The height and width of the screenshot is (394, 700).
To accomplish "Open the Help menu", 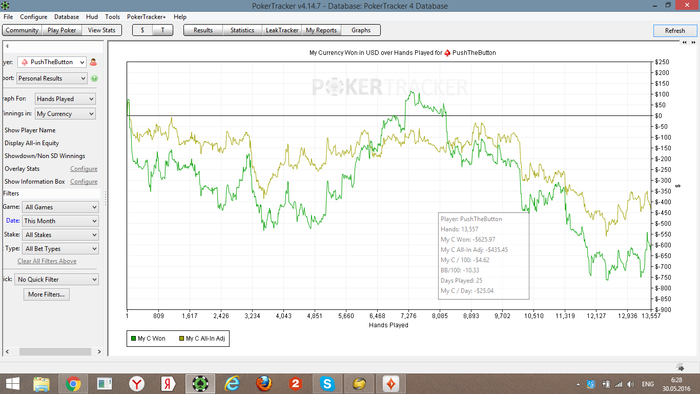I will 180,17.
